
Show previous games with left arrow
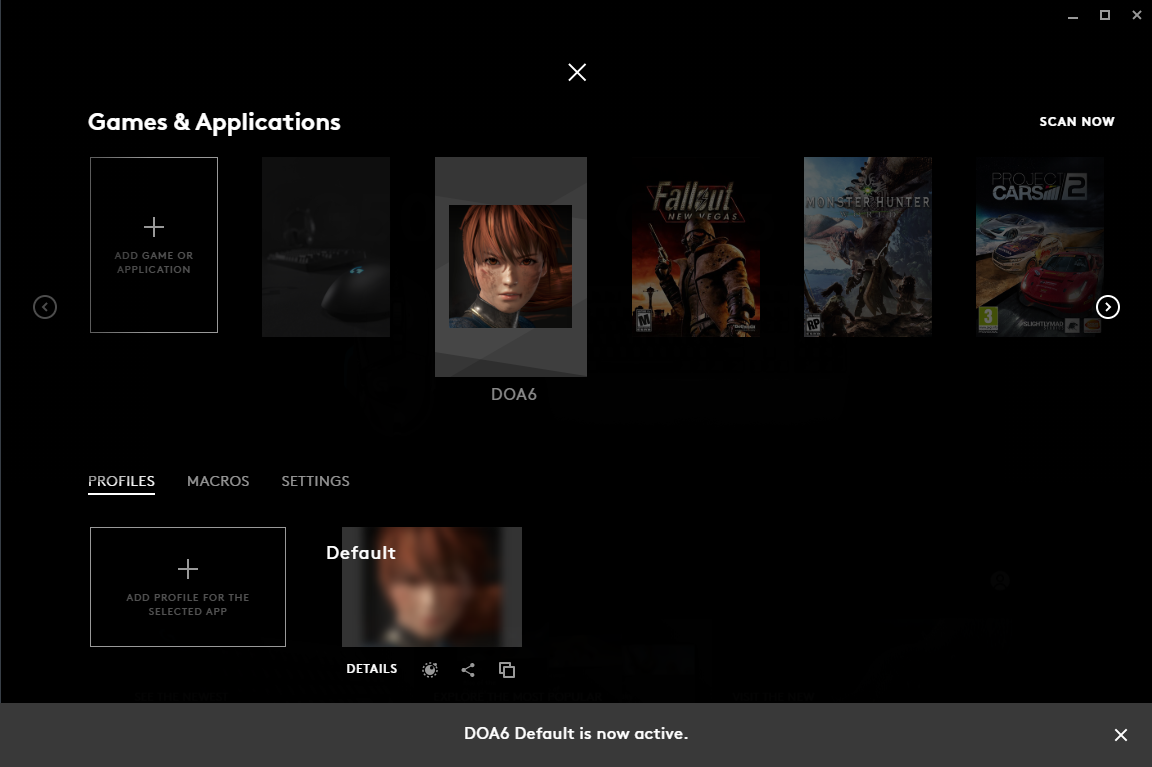45,306
